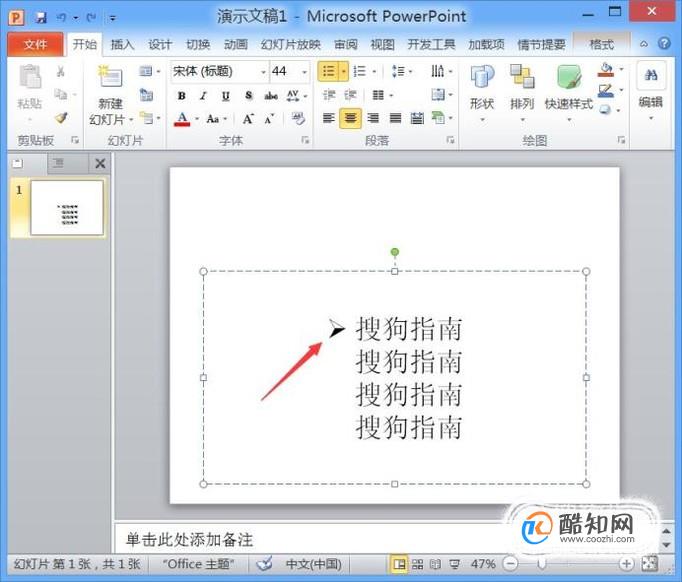The image size is (682, 582).
Task: Select slide 1 thumbnail
Action: (x=67, y=208)
